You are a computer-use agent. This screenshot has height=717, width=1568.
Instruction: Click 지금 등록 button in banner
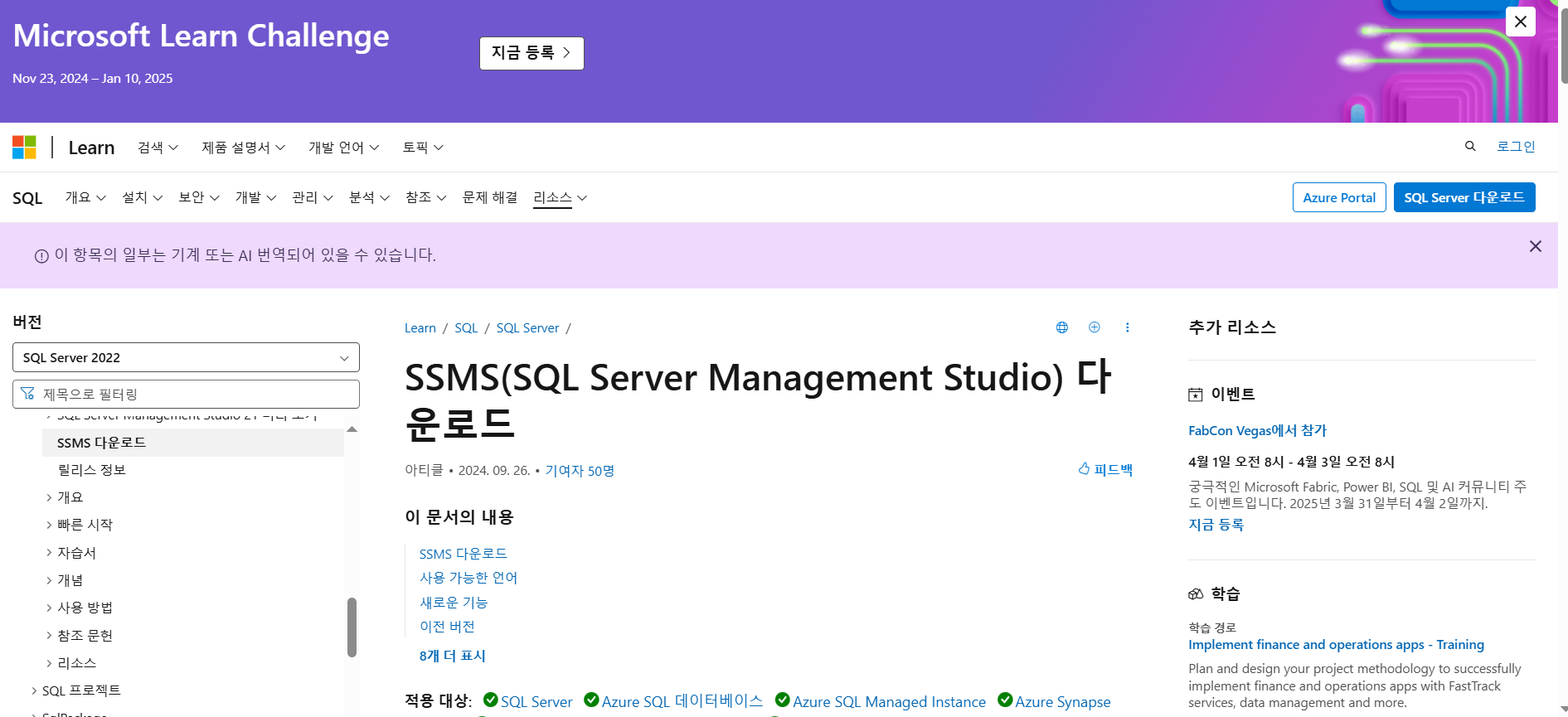pyautogui.click(x=532, y=53)
